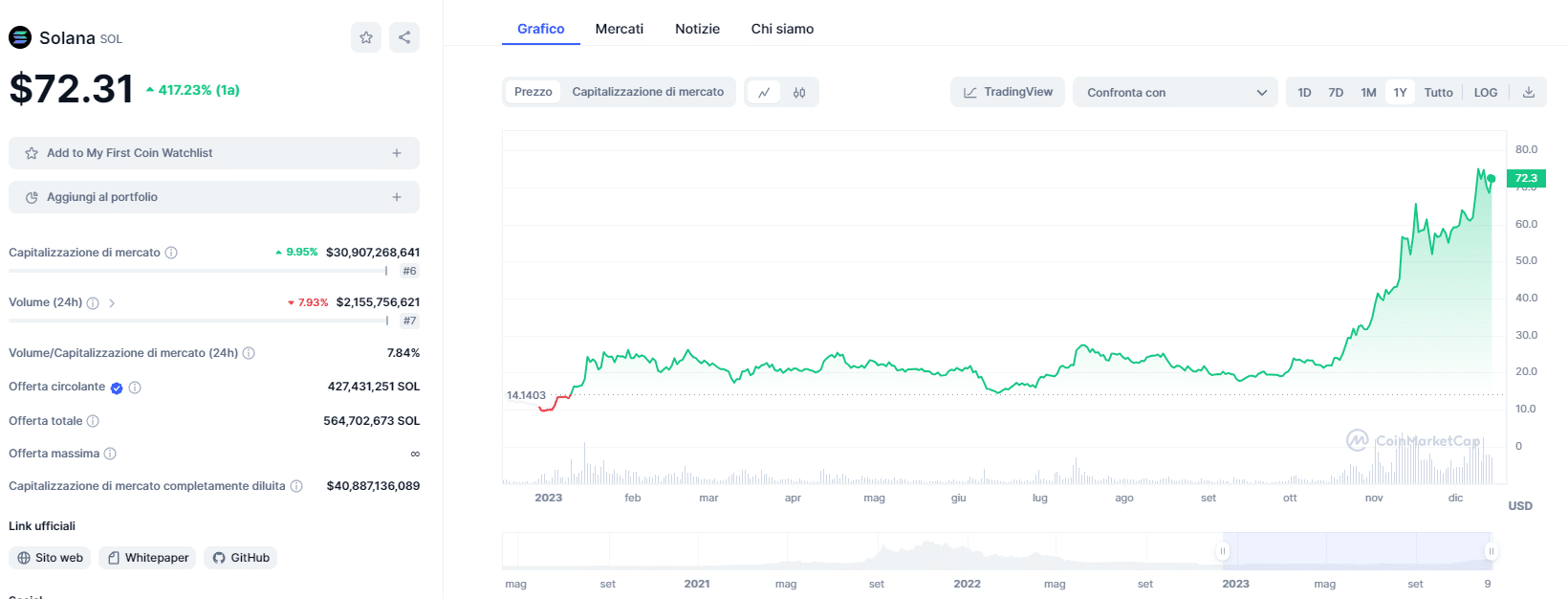
Task: Click info icon next to Capitalizzazione di mercato
Action: click(171, 253)
